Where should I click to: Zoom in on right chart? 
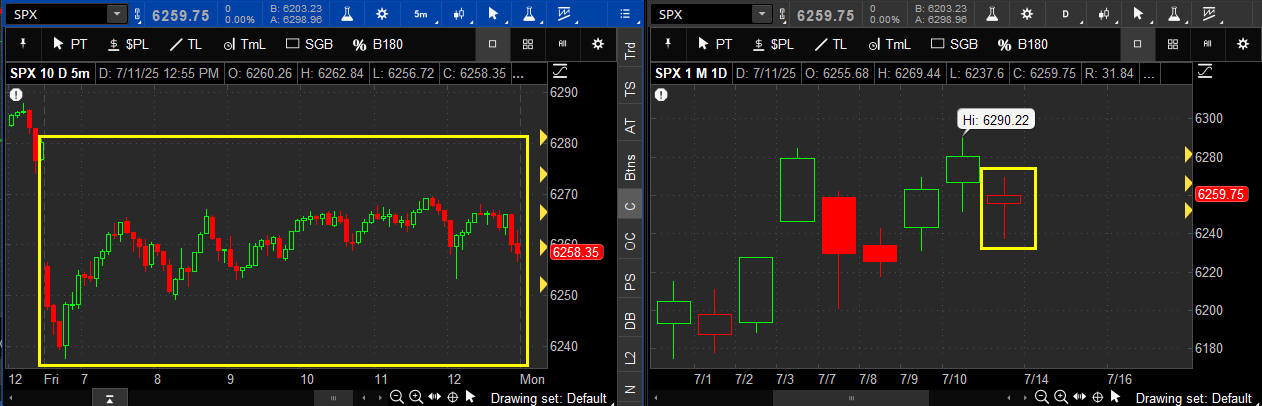point(1059,397)
